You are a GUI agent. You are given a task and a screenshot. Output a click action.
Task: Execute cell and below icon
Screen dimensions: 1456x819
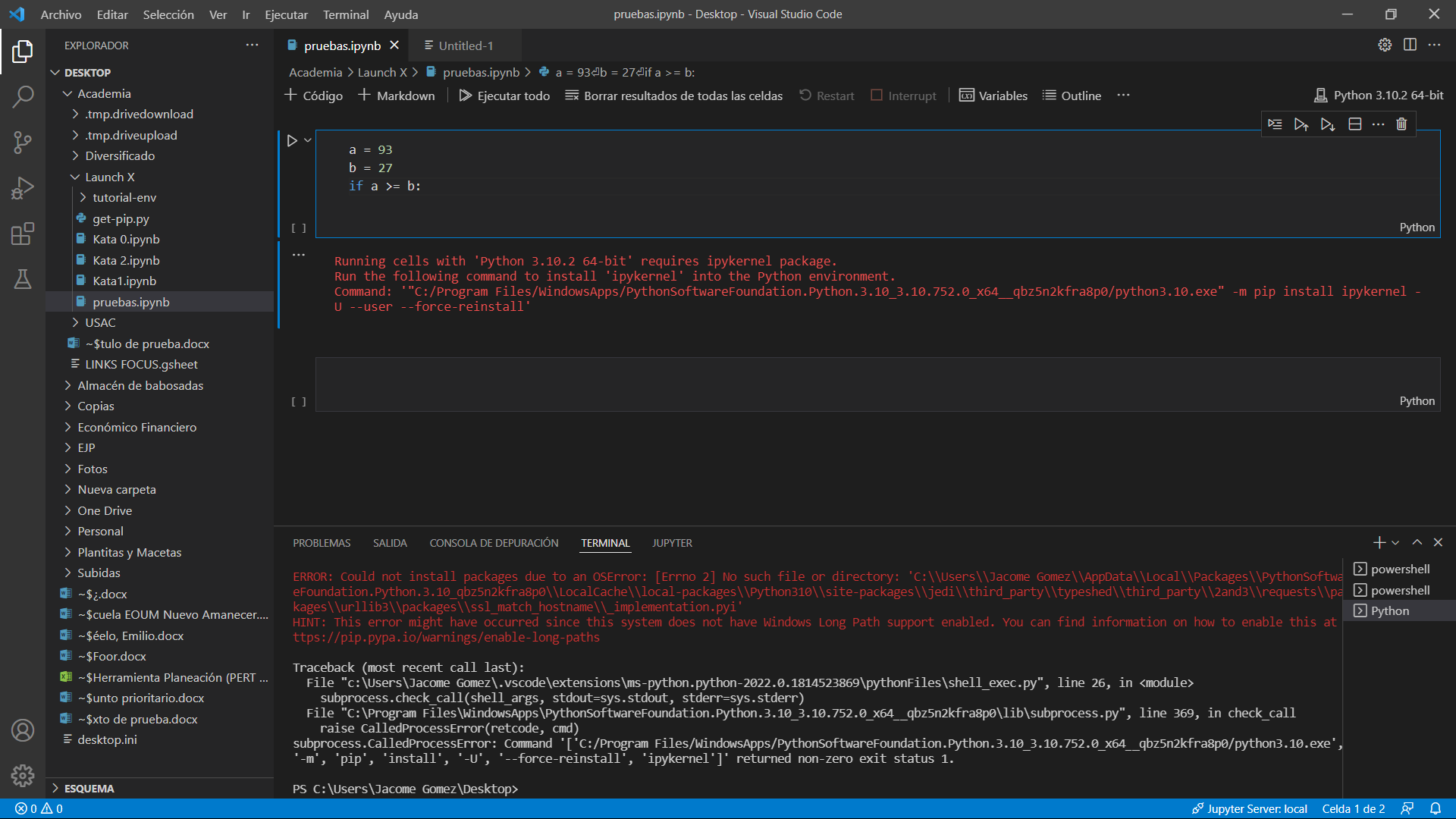pos(1328,124)
